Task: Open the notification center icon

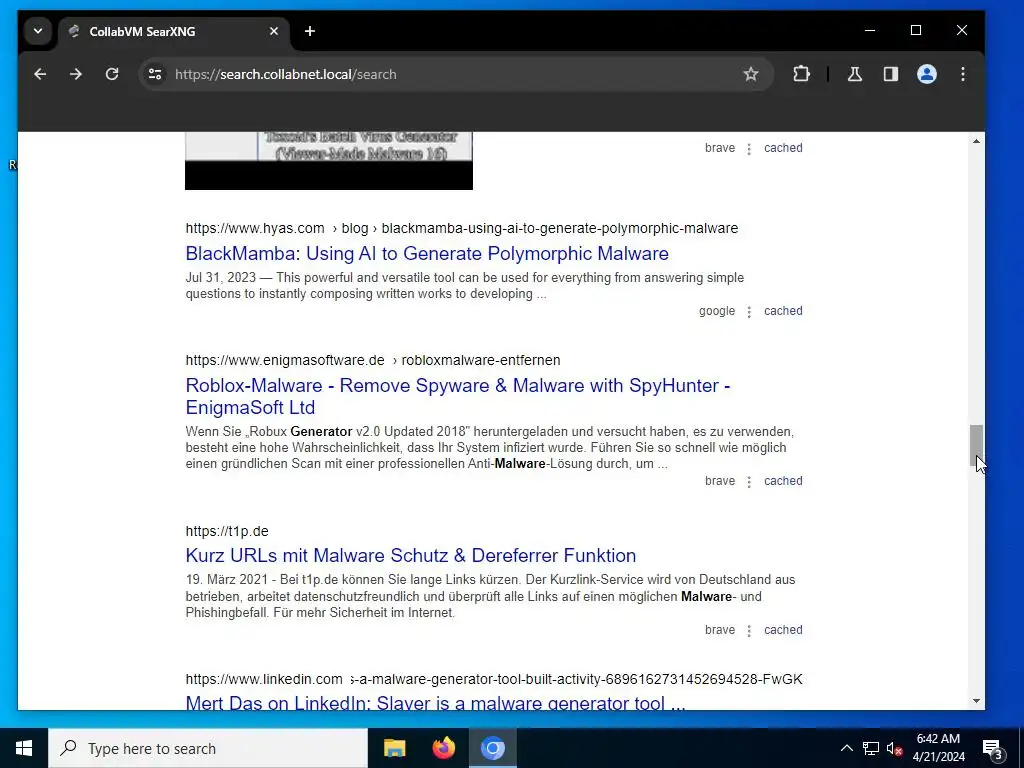Action: tap(993, 748)
